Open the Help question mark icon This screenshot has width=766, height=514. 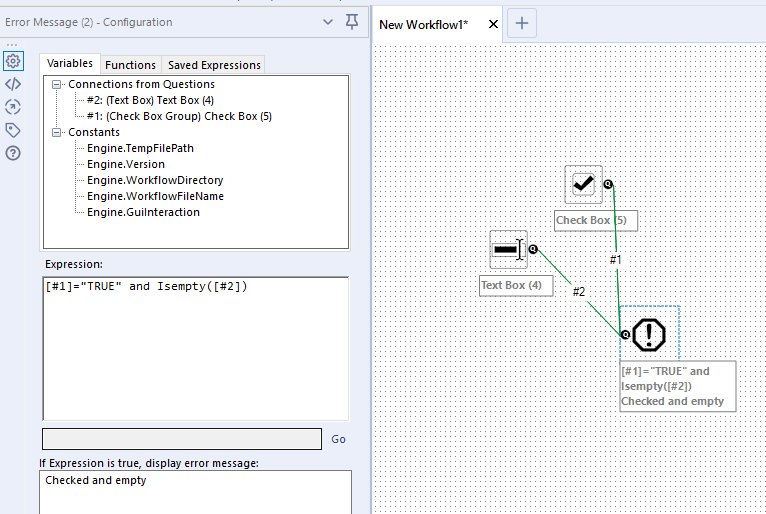(13, 153)
